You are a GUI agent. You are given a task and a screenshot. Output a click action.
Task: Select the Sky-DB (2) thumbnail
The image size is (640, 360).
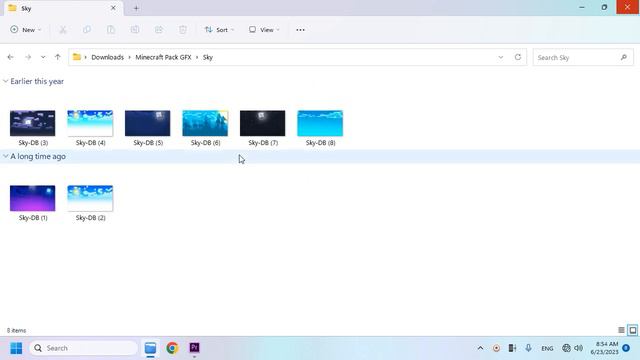coord(90,198)
